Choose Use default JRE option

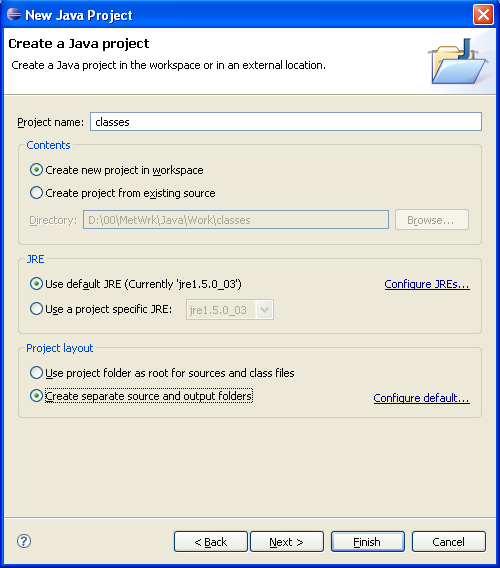[x=136, y=284]
